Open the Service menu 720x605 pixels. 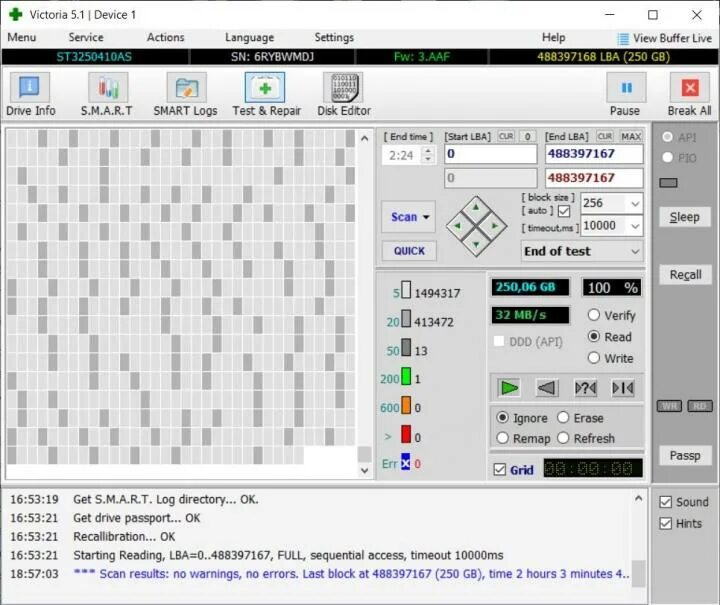[86, 37]
